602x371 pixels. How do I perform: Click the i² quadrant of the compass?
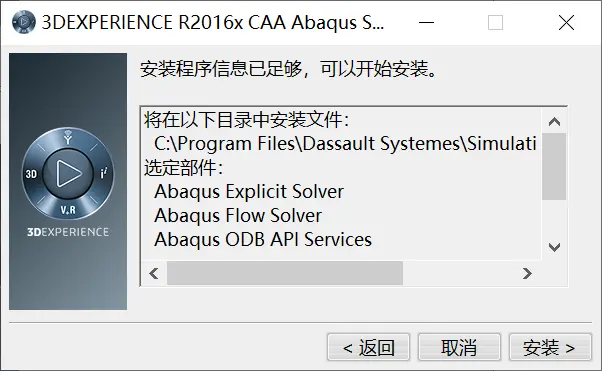(x=104, y=173)
